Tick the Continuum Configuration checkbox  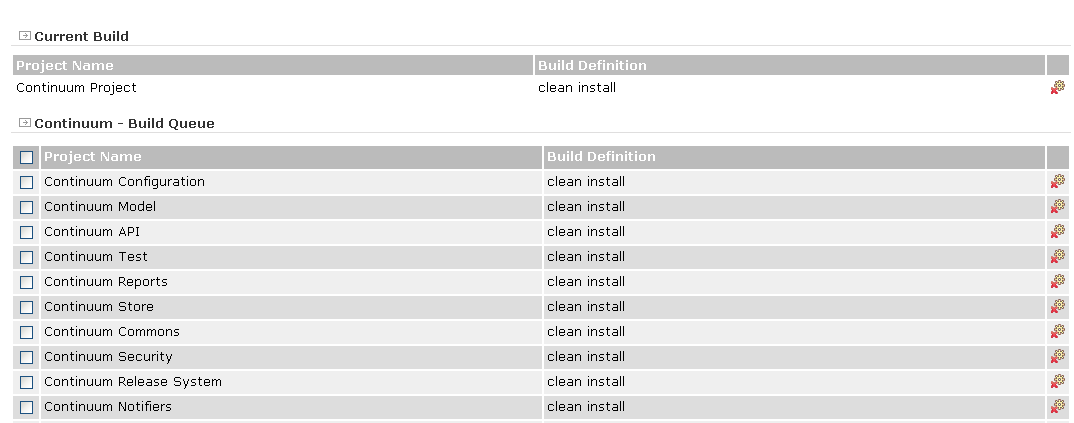click(27, 182)
